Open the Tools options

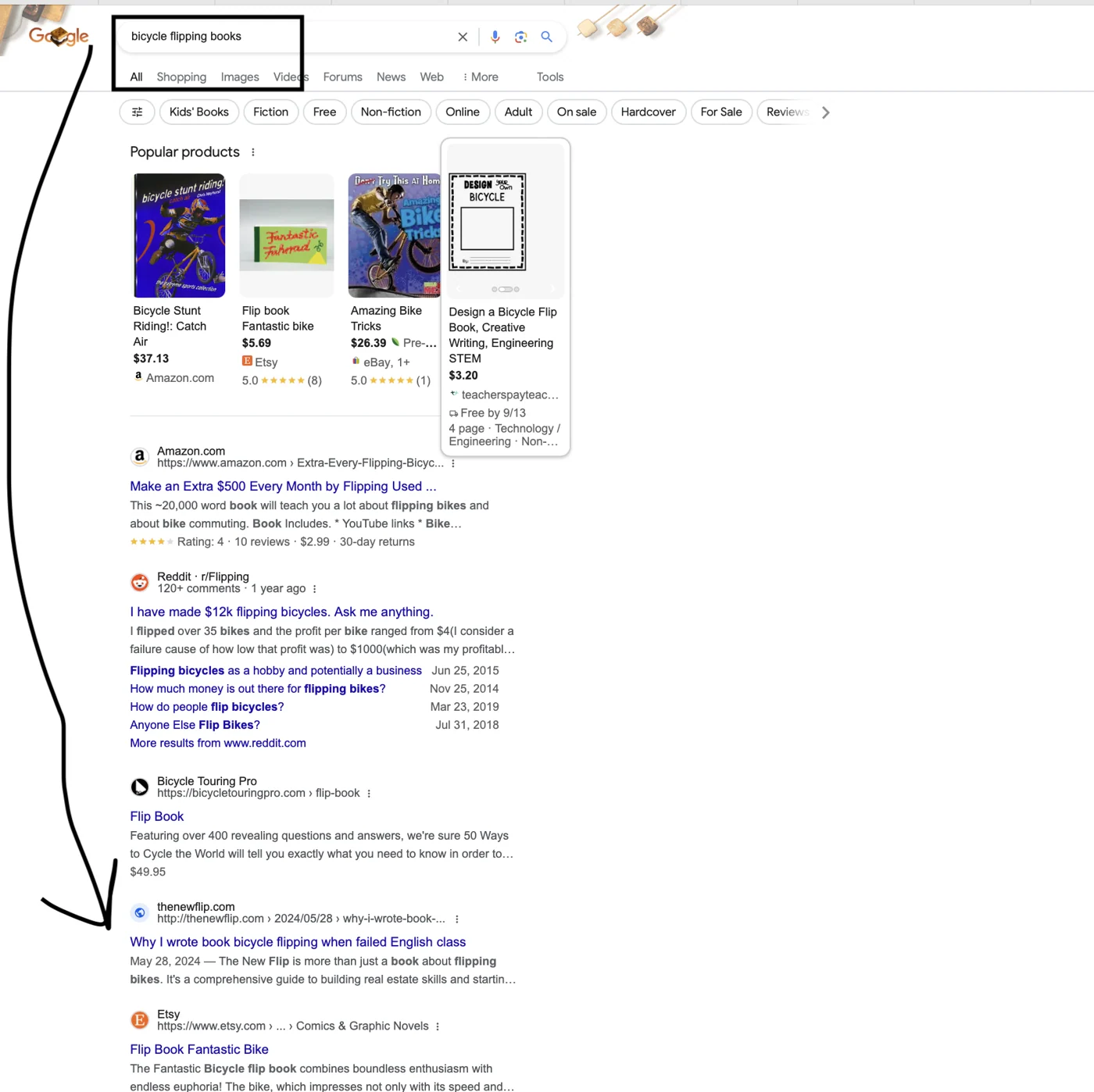click(550, 77)
